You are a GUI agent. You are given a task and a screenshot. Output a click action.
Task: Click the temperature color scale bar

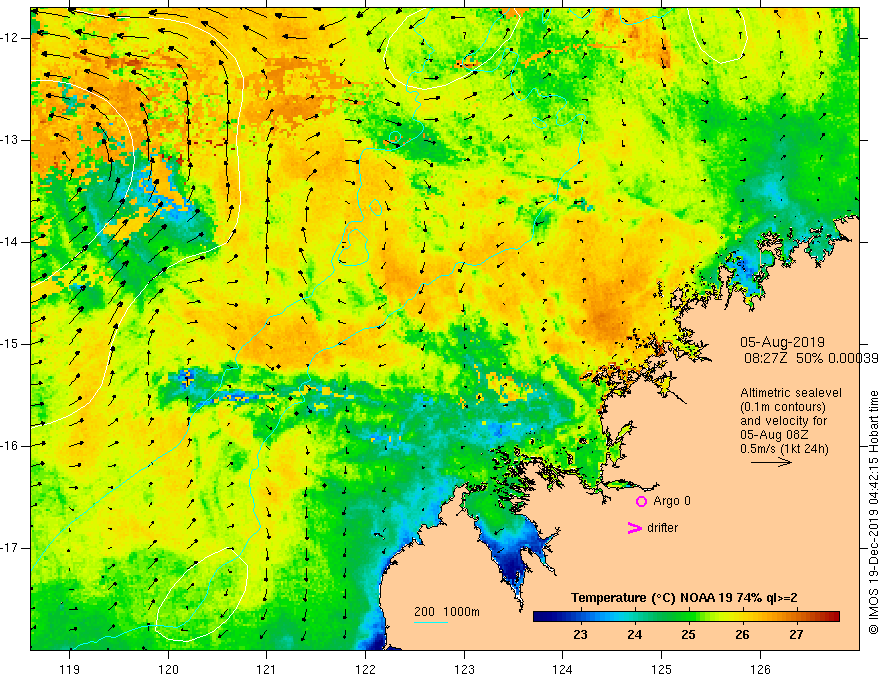pos(686,616)
